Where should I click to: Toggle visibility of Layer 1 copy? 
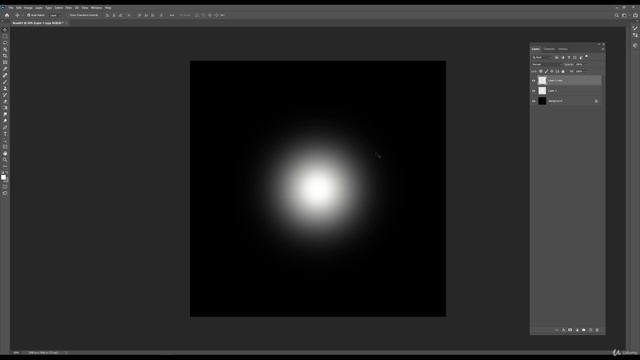click(533, 80)
